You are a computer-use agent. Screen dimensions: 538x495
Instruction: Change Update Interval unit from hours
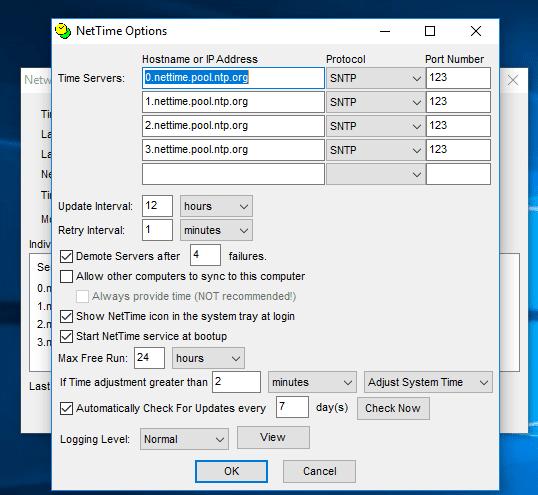pos(216,206)
